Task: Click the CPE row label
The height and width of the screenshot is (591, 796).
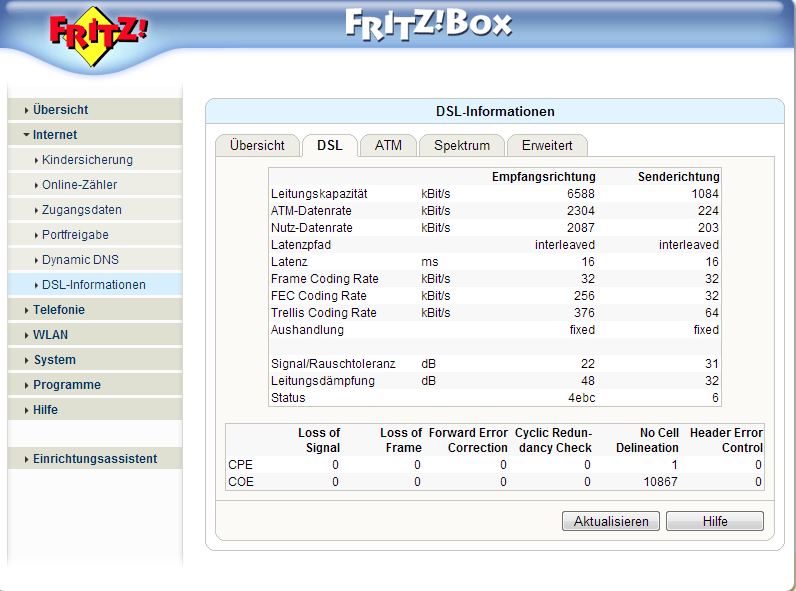Action: coord(241,465)
